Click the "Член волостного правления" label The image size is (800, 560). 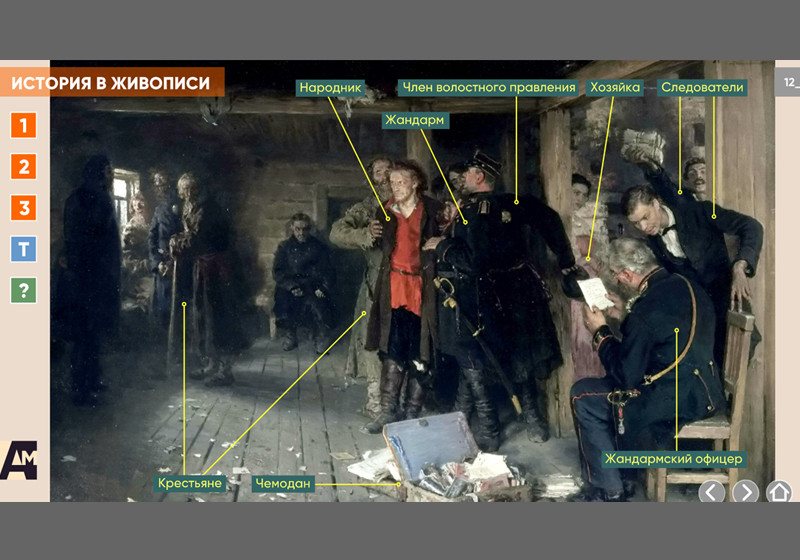(488, 88)
